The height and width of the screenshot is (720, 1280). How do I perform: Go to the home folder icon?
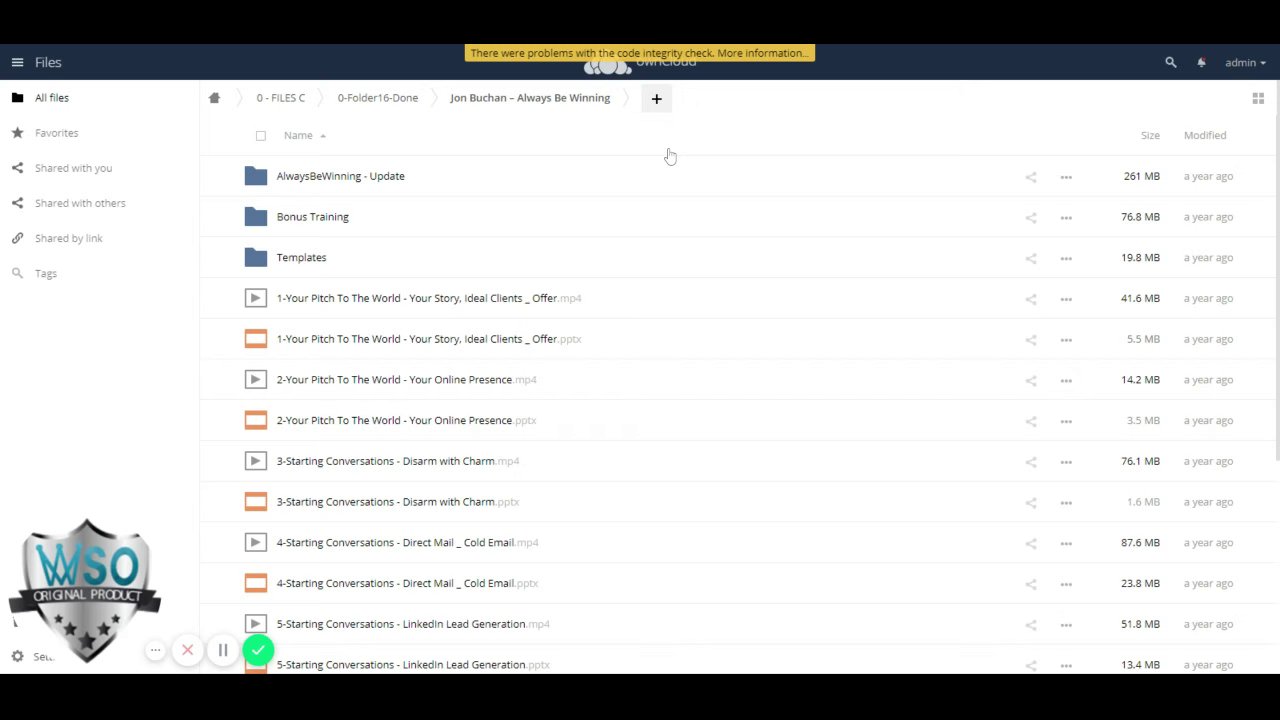(x=214, y=98)
